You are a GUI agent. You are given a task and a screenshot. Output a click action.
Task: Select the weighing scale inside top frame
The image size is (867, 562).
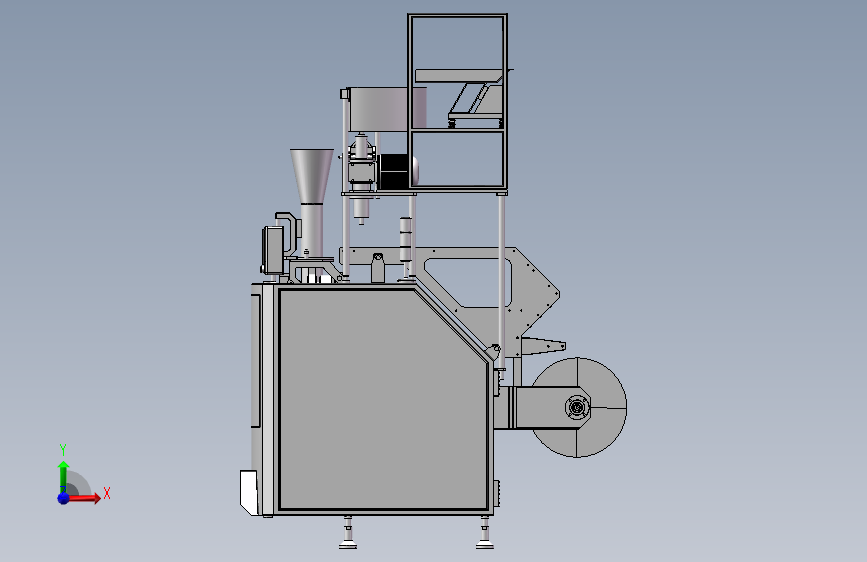[x=476, y=106]
